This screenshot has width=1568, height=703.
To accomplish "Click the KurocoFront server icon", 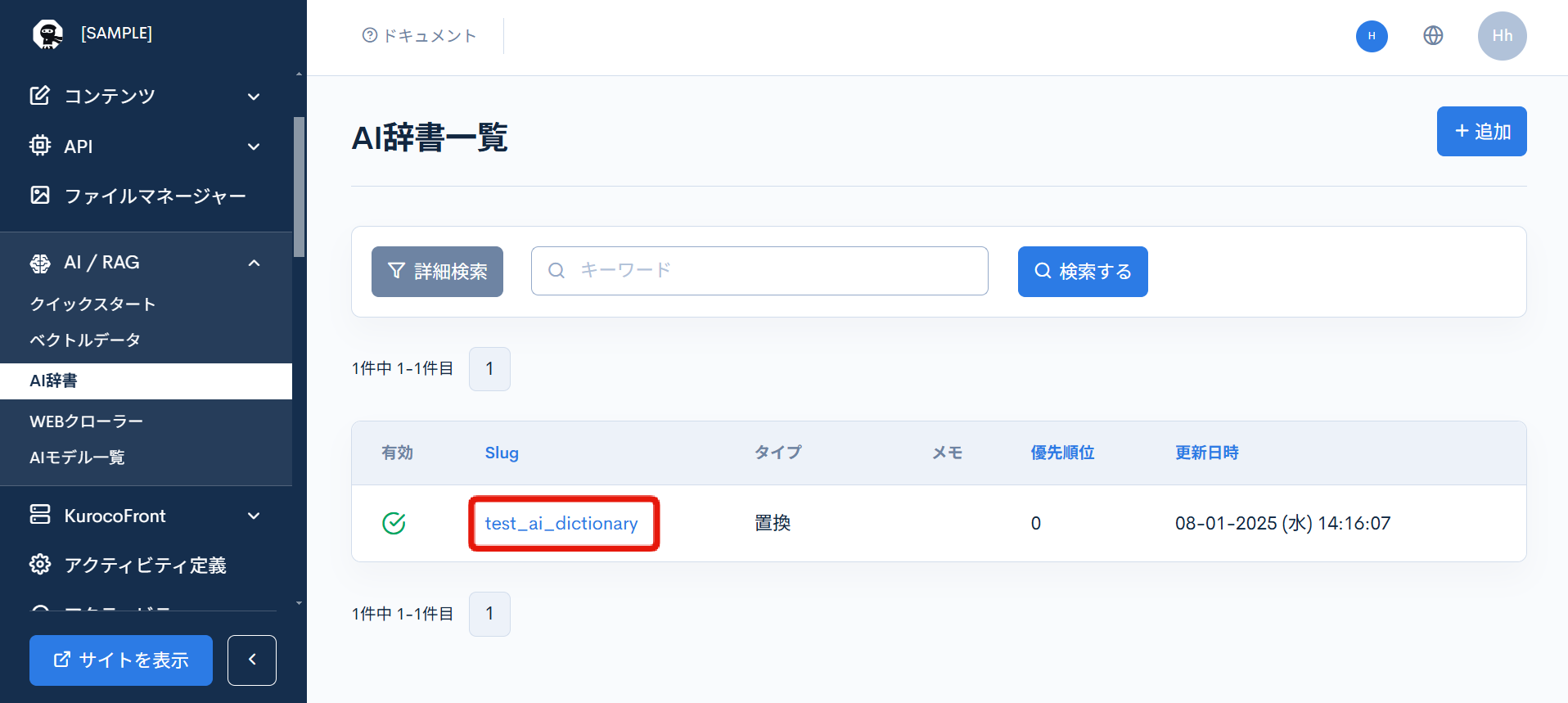I will [40, 515].
